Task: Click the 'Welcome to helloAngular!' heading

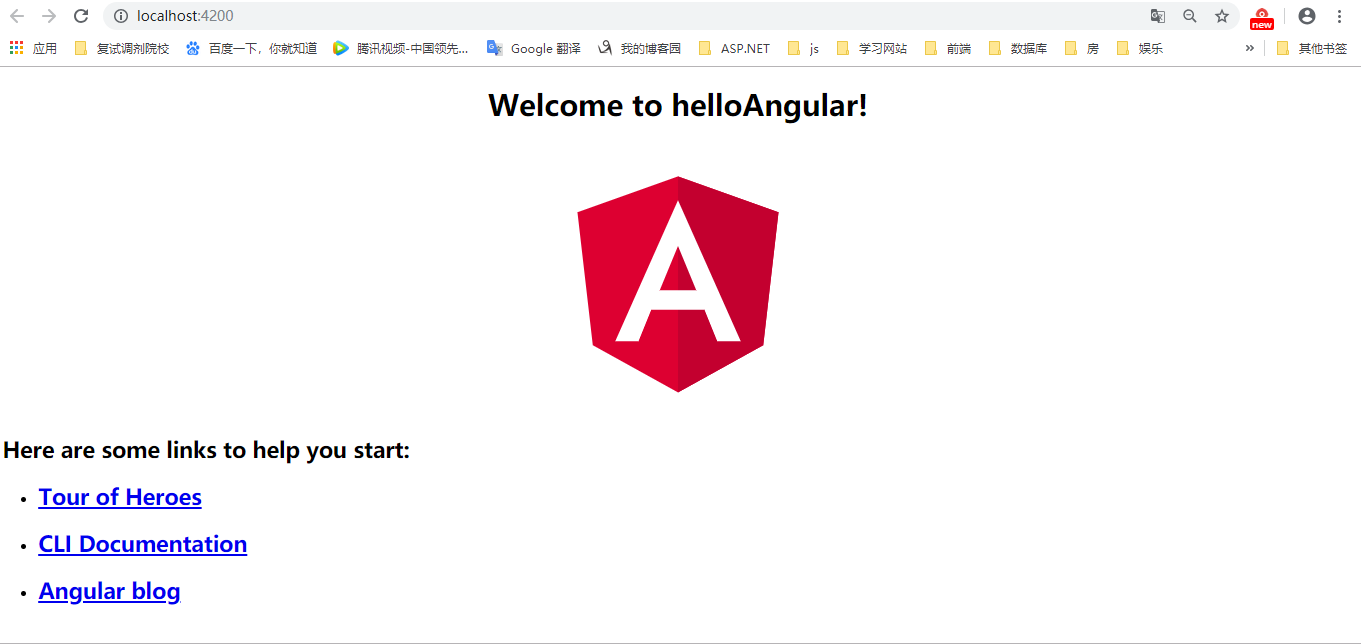Action: point(678,105)
